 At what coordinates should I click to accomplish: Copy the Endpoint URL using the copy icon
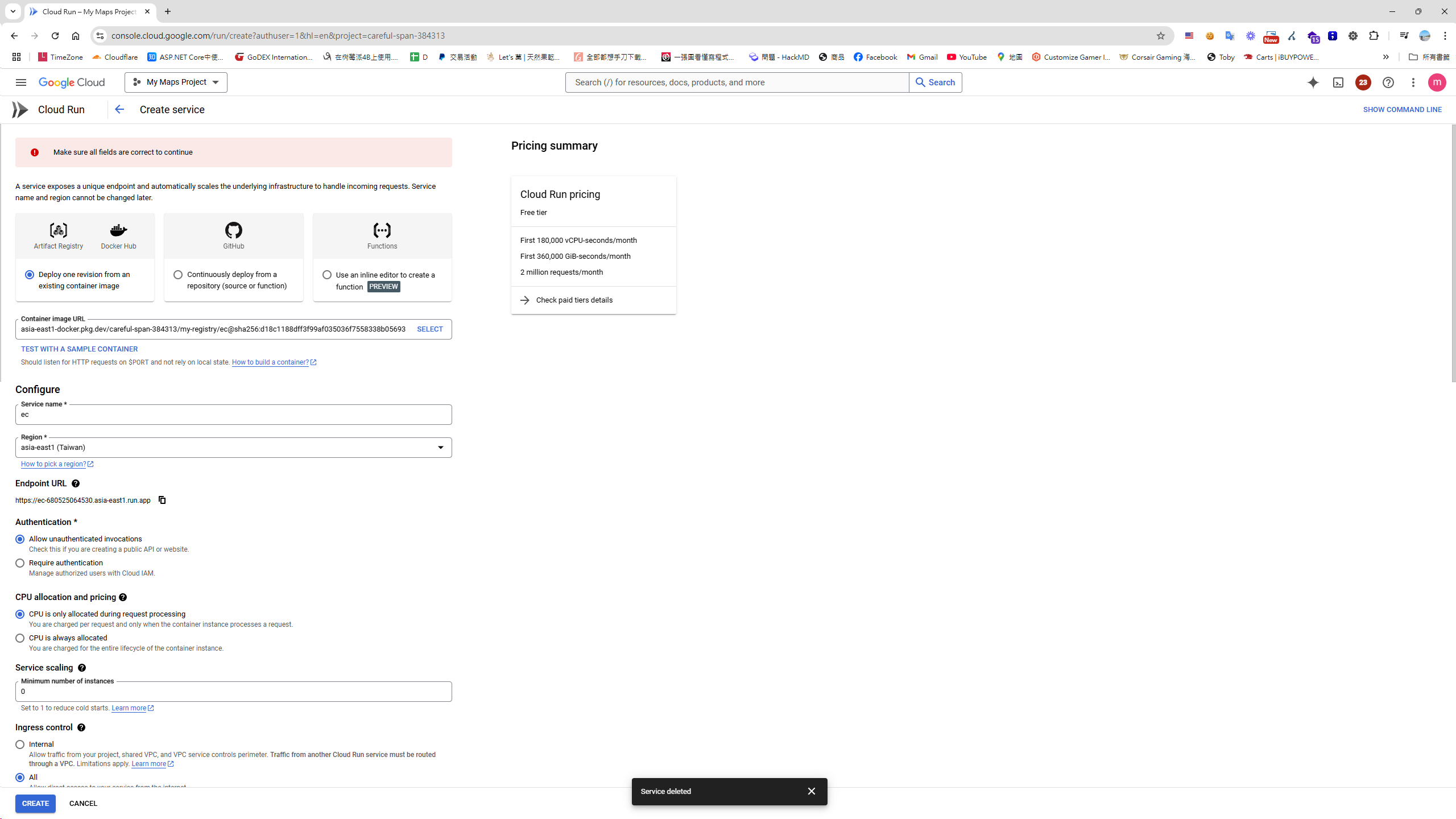(162, 500)
